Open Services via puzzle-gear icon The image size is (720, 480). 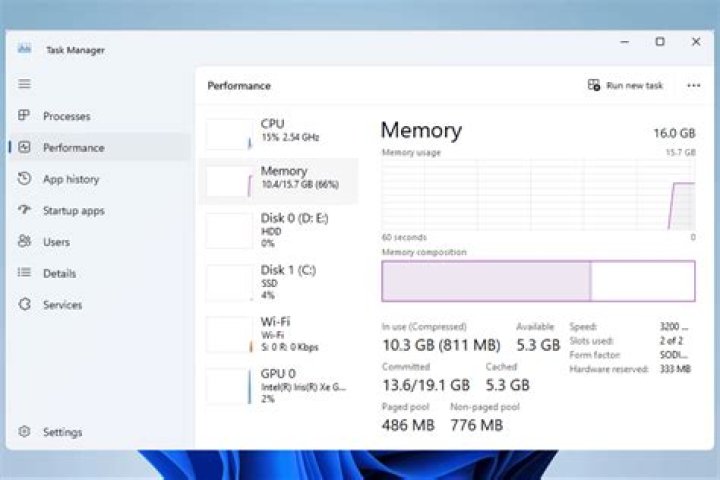tap(24, 305)
